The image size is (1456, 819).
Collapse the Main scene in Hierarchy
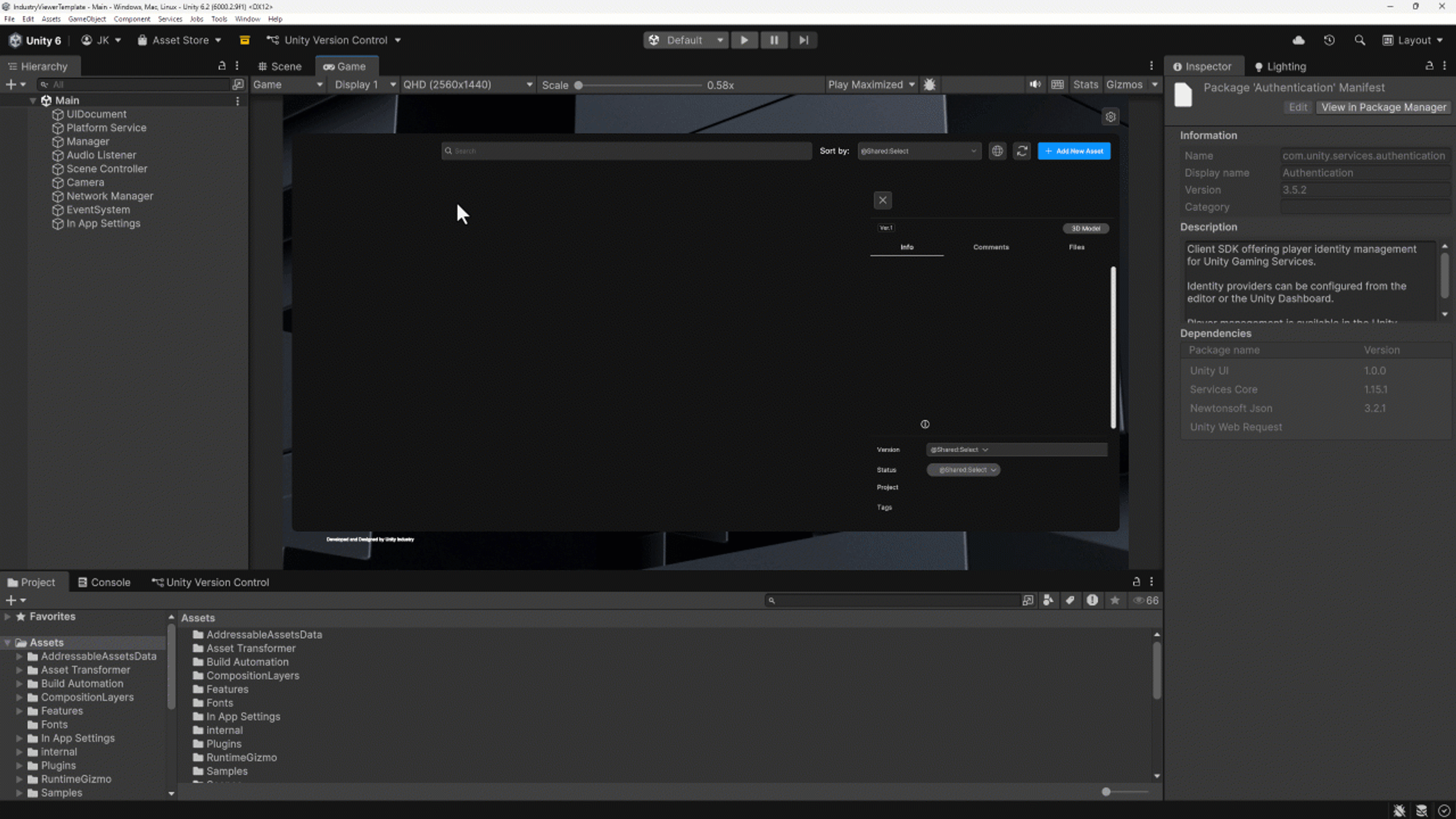[x=33, y=101]
